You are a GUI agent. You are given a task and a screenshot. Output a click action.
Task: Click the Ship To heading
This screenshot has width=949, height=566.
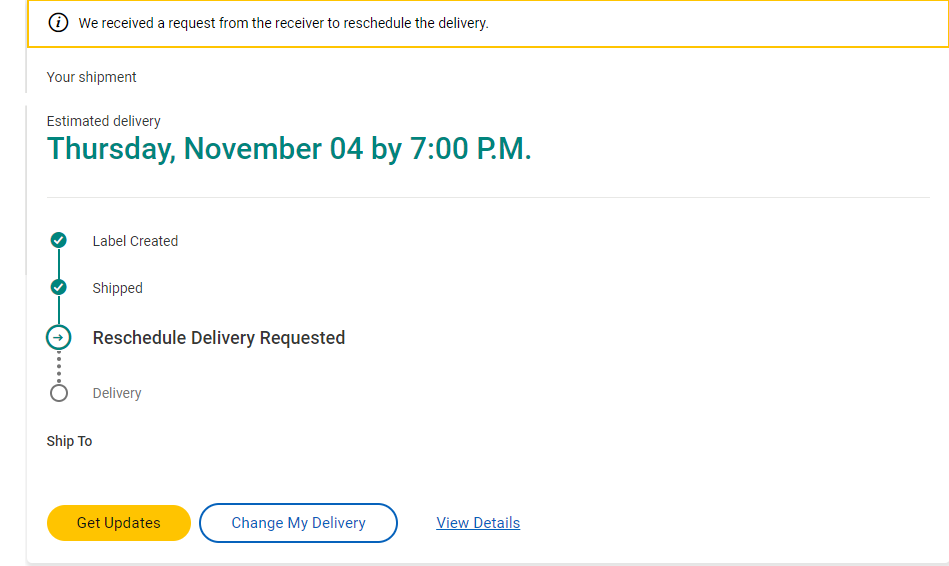[69, 441]
